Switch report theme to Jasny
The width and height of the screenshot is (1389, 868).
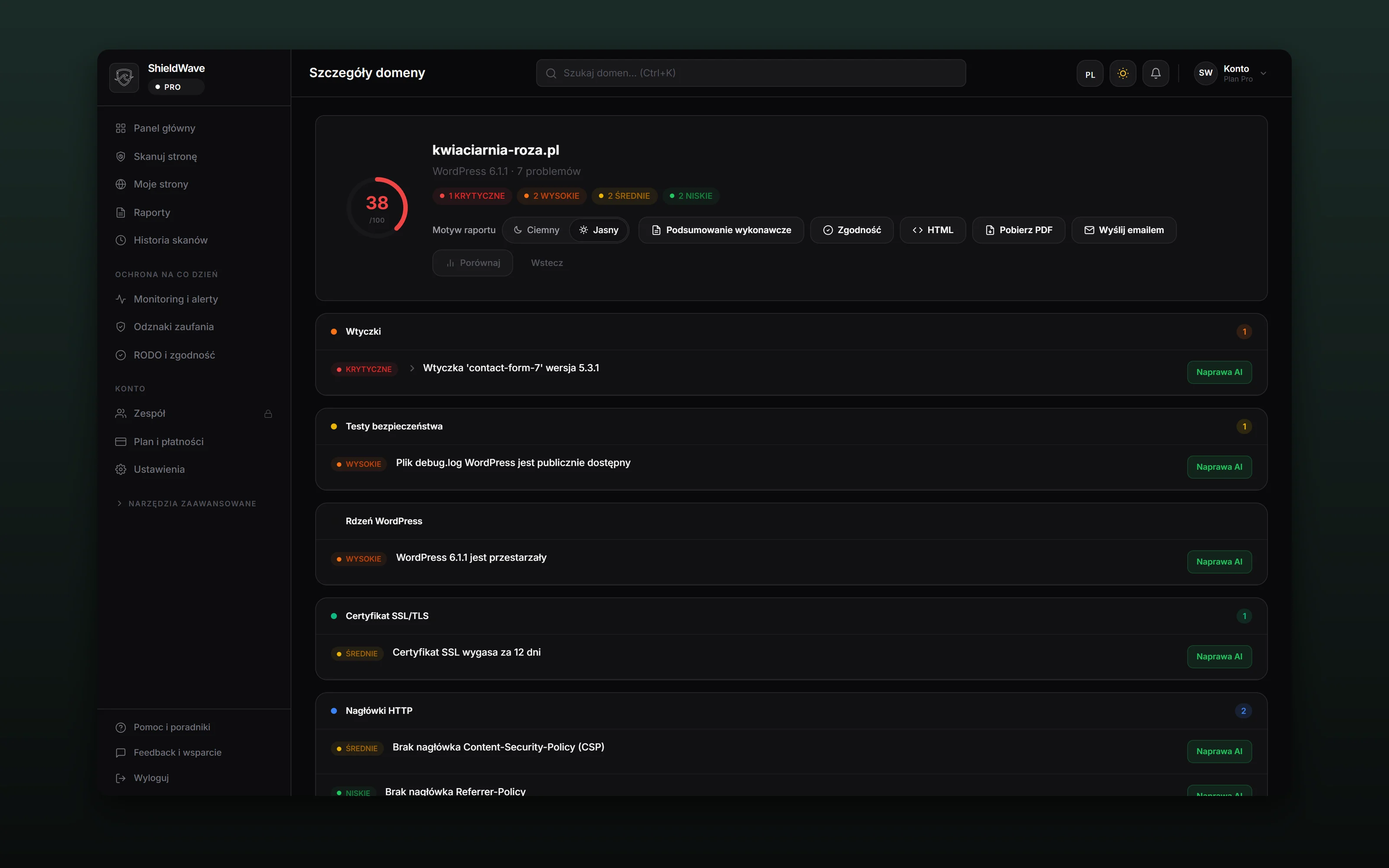599,230
